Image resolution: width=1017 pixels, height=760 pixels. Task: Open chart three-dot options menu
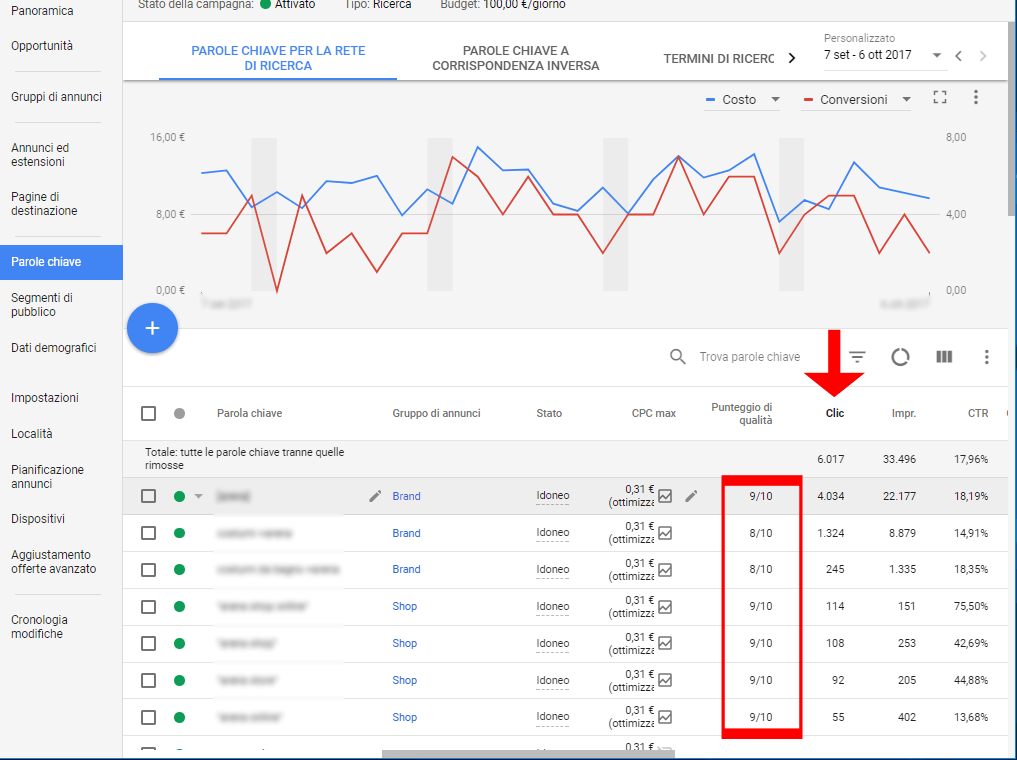(x=976, y=98)
